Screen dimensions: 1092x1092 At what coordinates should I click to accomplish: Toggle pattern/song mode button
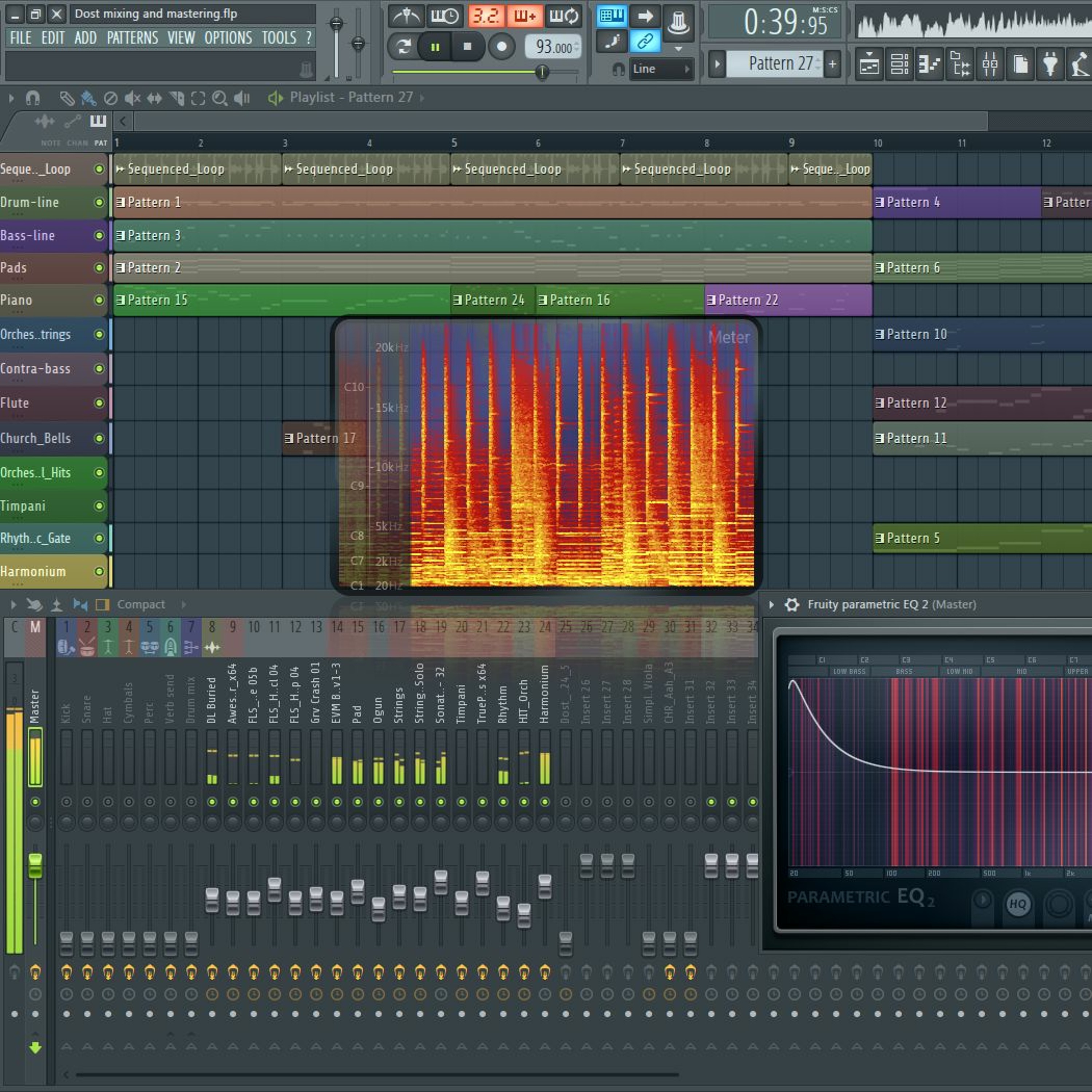[403, 47]
